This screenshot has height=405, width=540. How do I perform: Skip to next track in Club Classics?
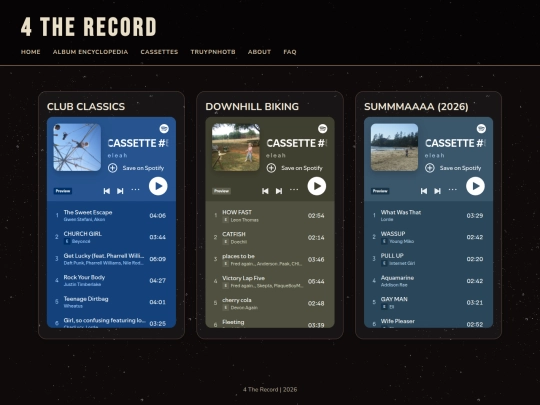pos(120,191)
